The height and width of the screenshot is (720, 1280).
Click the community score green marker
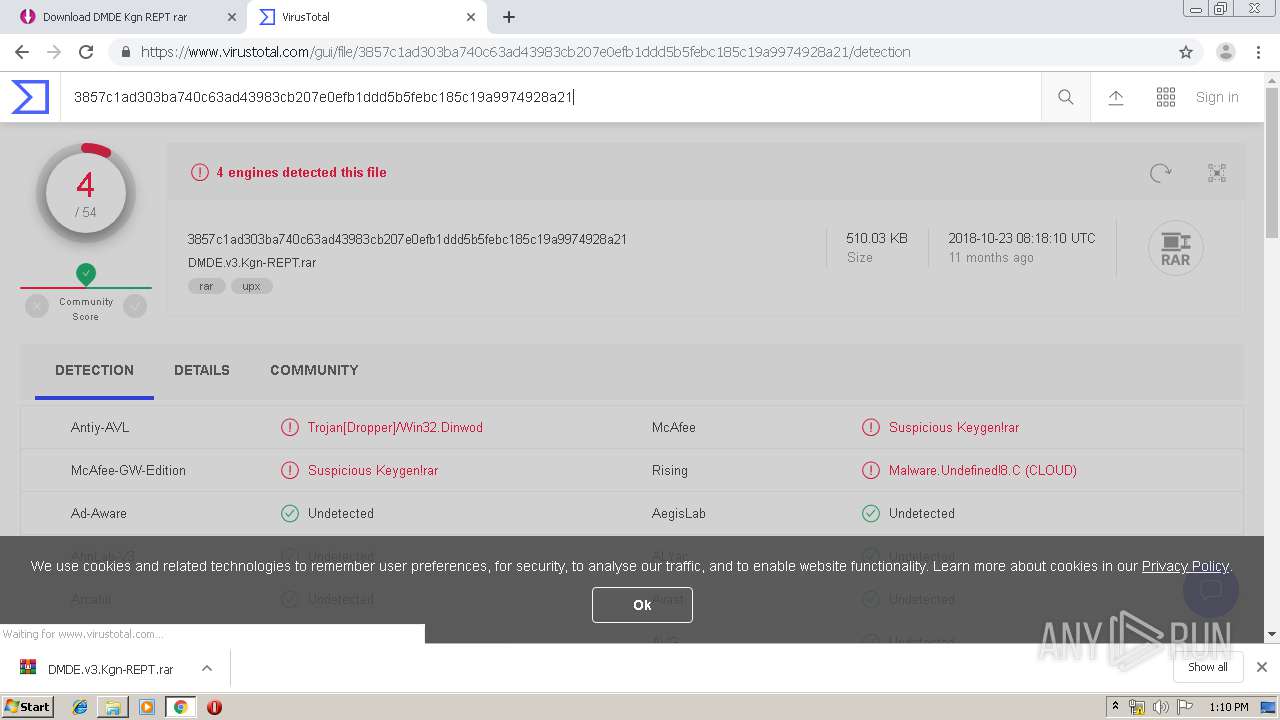click(86, 273)
